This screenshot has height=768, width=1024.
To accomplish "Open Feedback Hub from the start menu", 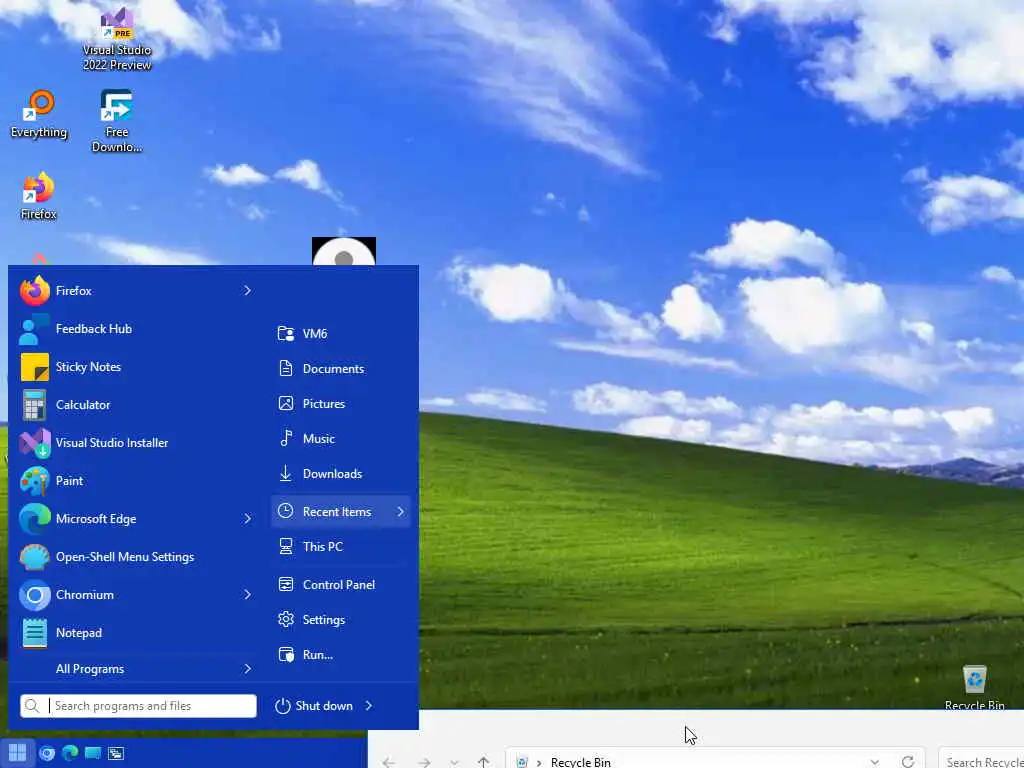I will 136,328.
